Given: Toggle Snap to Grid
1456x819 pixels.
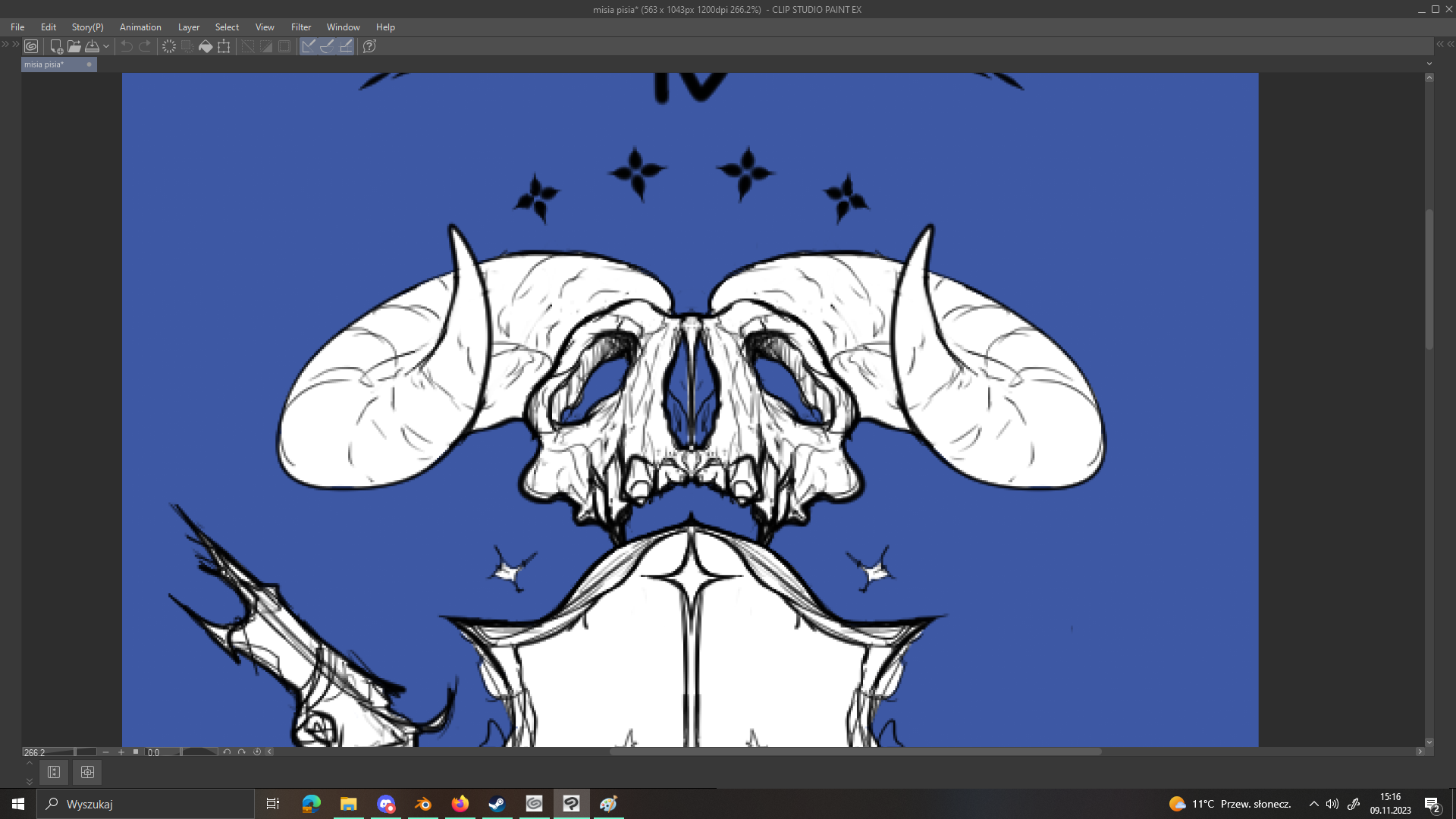Looking at the screenshot, I should pos(346,46).
